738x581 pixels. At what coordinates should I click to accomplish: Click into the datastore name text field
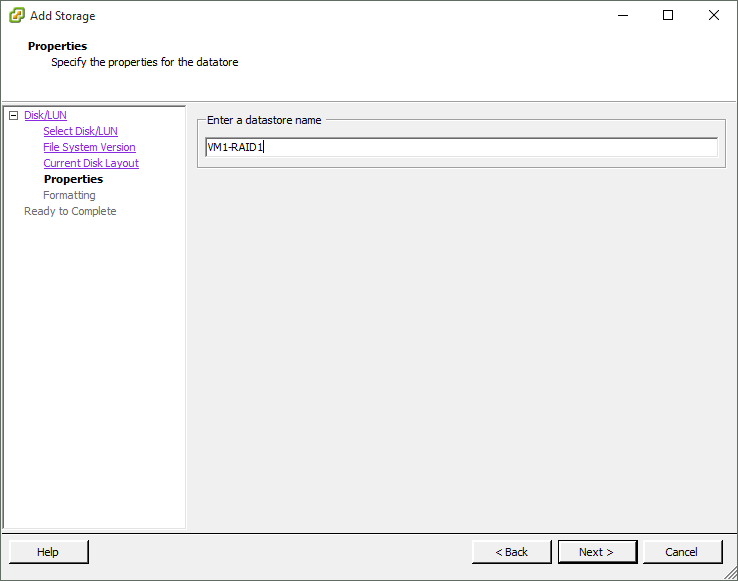pyautogui.click(x=460, y=148)
